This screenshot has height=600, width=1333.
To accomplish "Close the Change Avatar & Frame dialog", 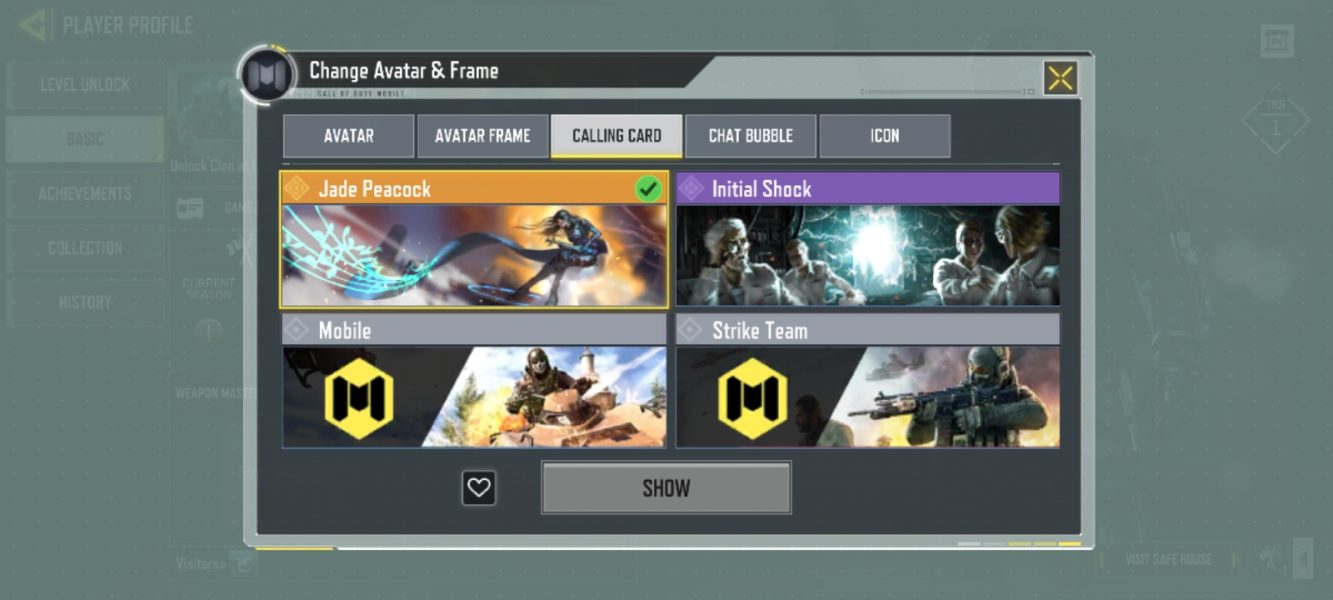I will click(1060, 78).
